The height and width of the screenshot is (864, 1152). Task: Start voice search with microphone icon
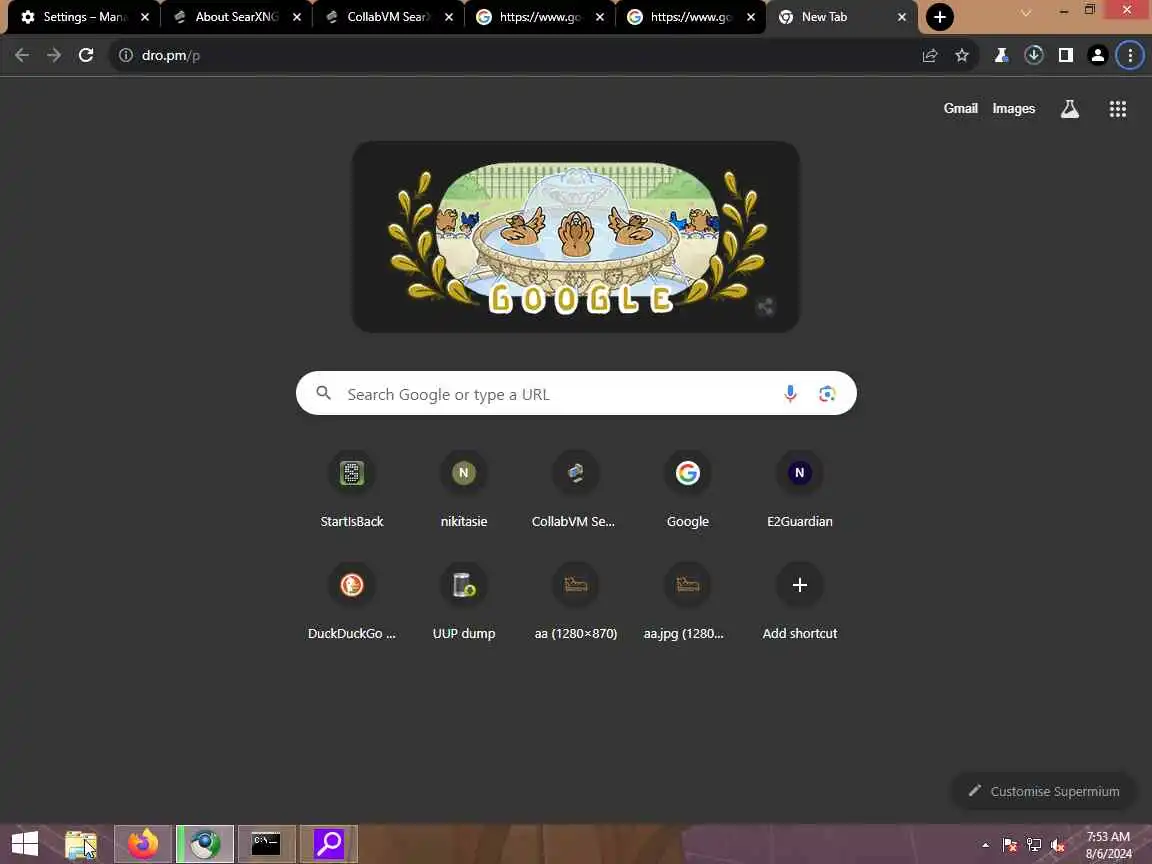(790, 394)
